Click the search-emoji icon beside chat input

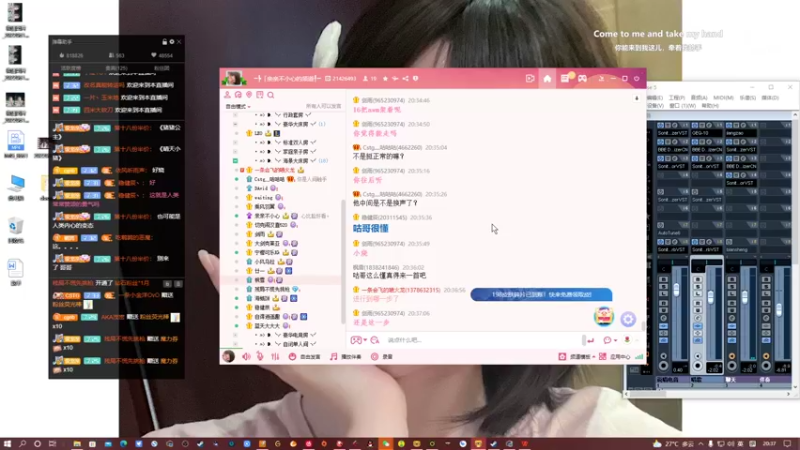(374, 340)
